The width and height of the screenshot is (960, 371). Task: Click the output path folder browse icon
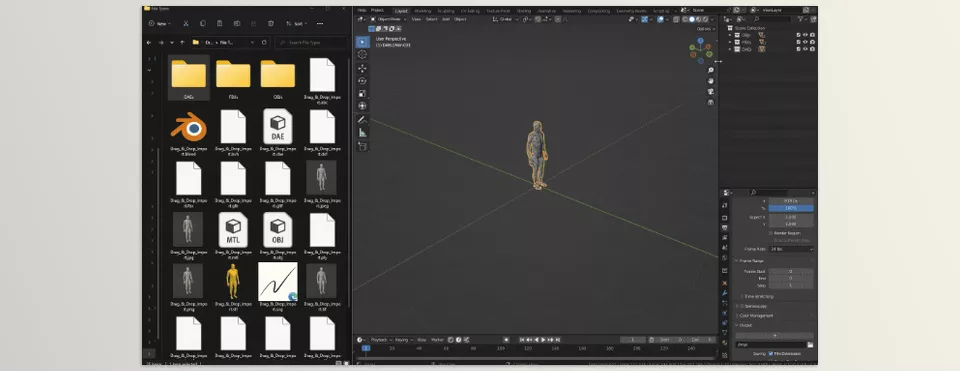point(810,345)
